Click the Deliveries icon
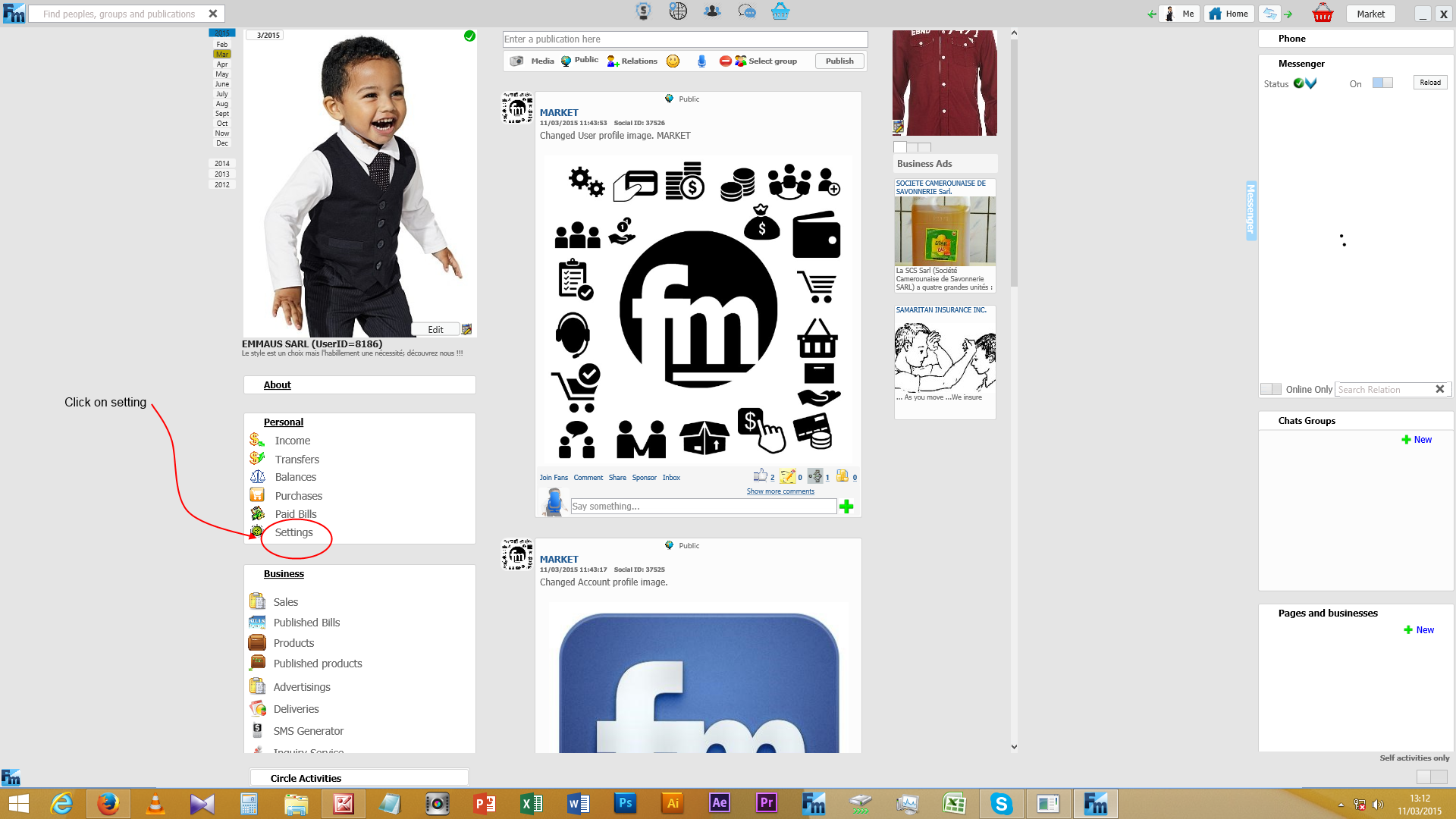This screenshot has width=1456, height=819. click(258, 708)
